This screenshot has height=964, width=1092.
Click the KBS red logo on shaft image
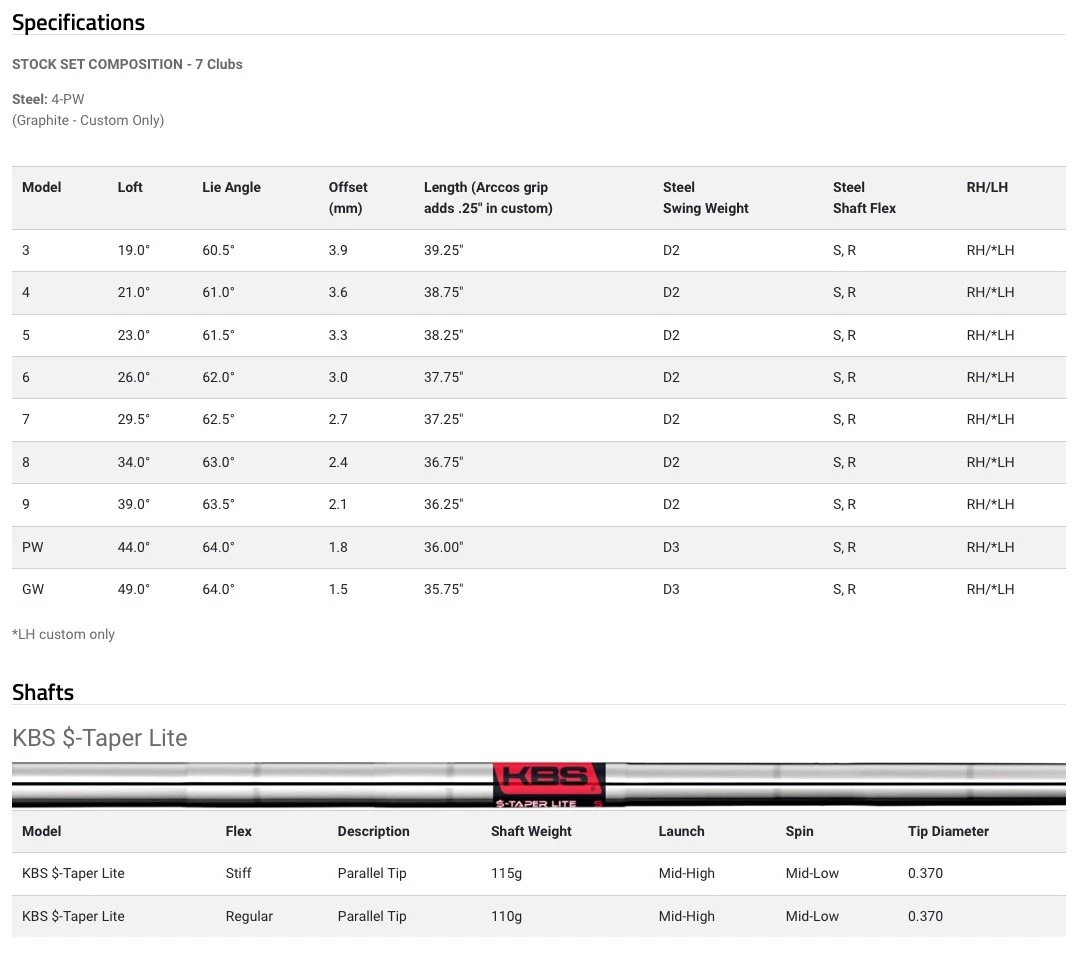click(548, 779)
